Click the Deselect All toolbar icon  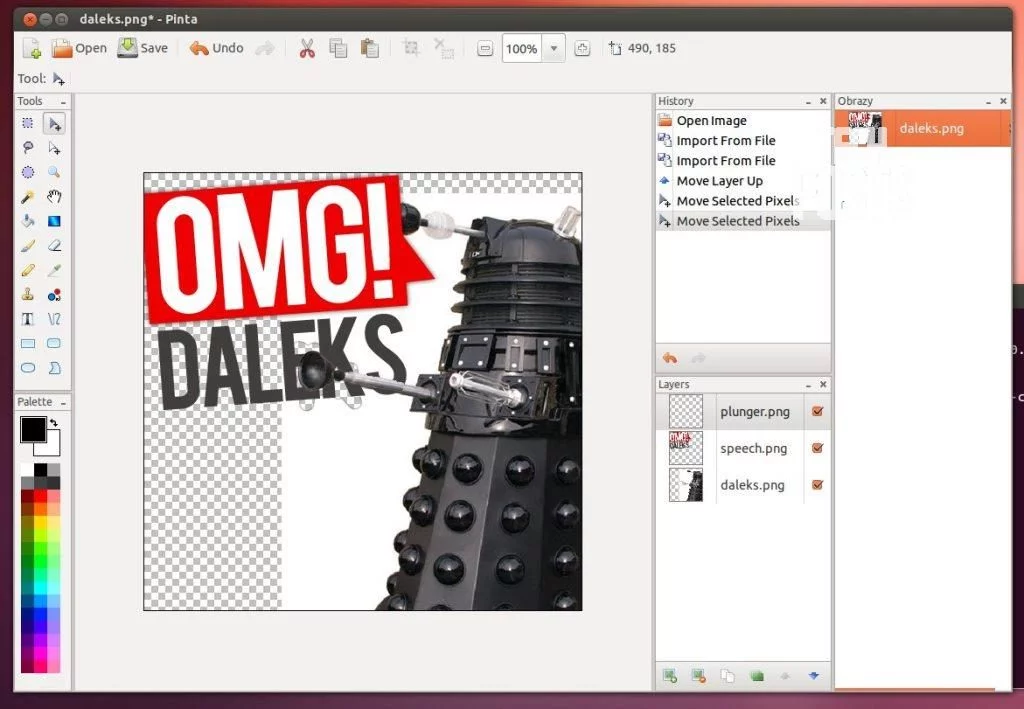pos(443,48)
